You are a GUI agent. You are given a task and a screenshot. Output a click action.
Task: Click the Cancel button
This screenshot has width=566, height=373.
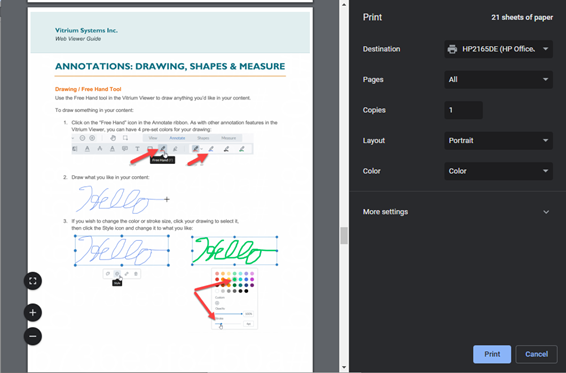point(536,354)
